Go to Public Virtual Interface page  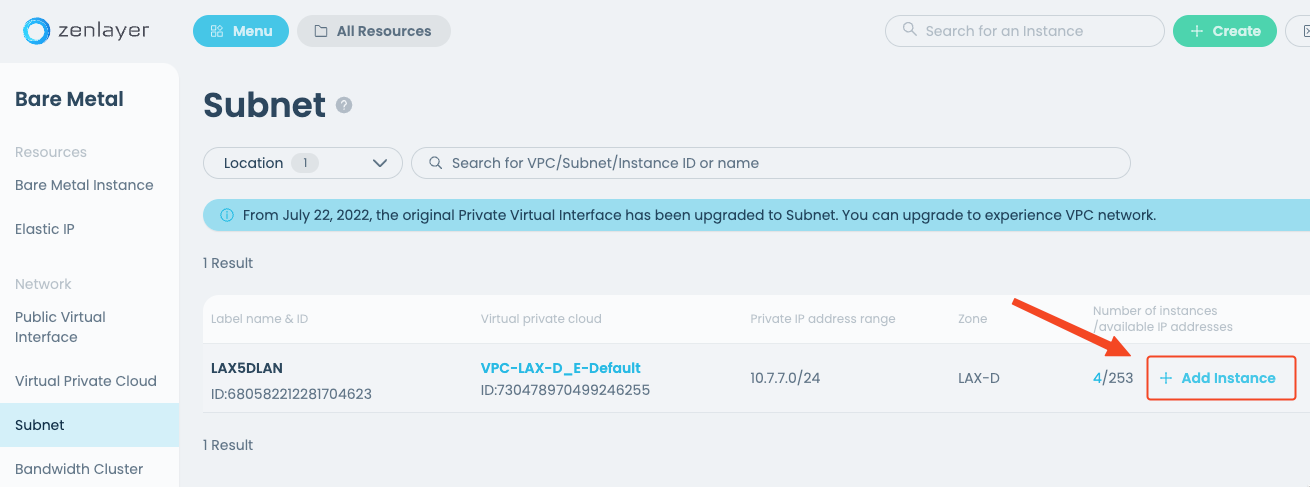(60, 327)
